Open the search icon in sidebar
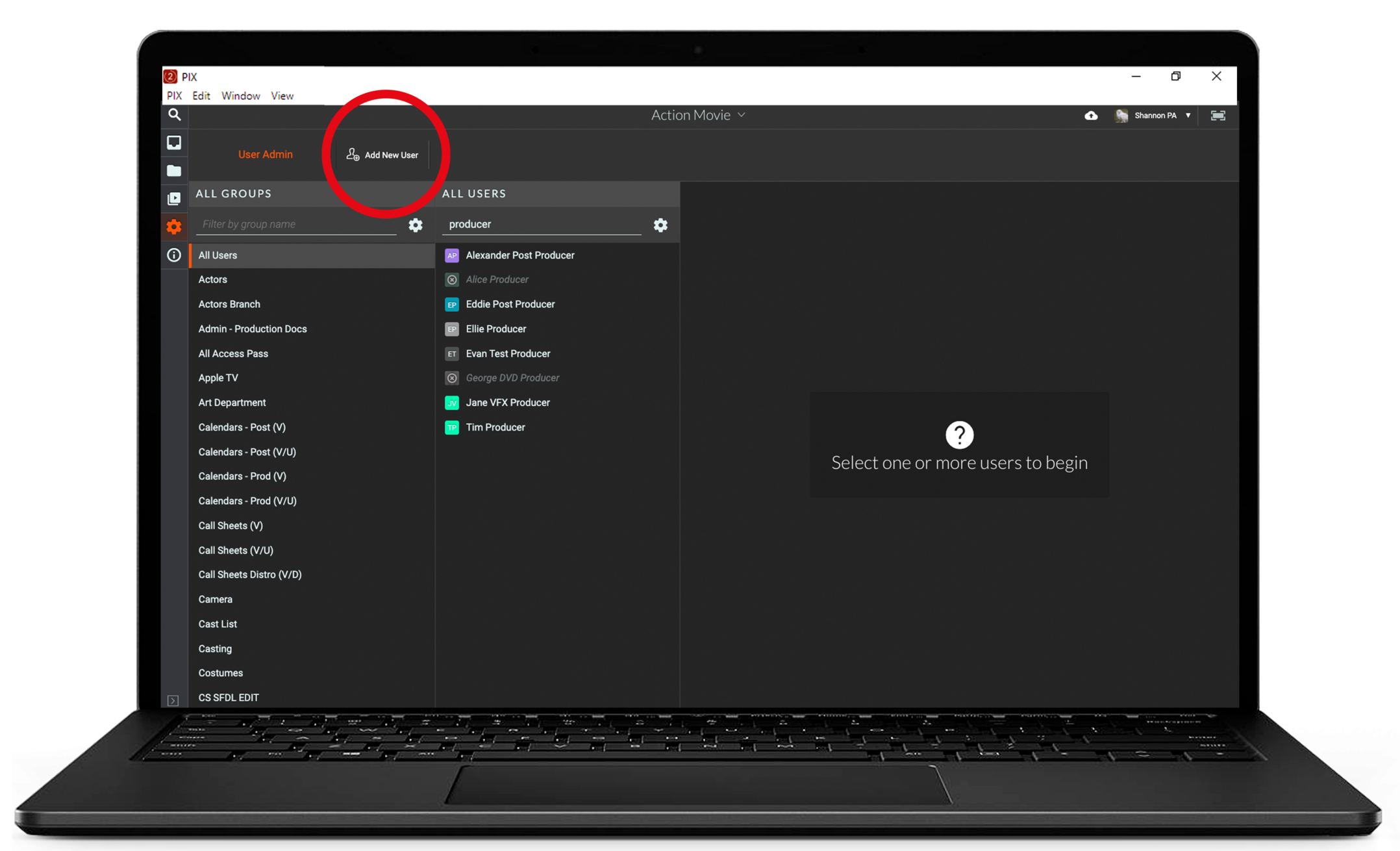This screenshot has height=851, width=1400. point(174,115)
